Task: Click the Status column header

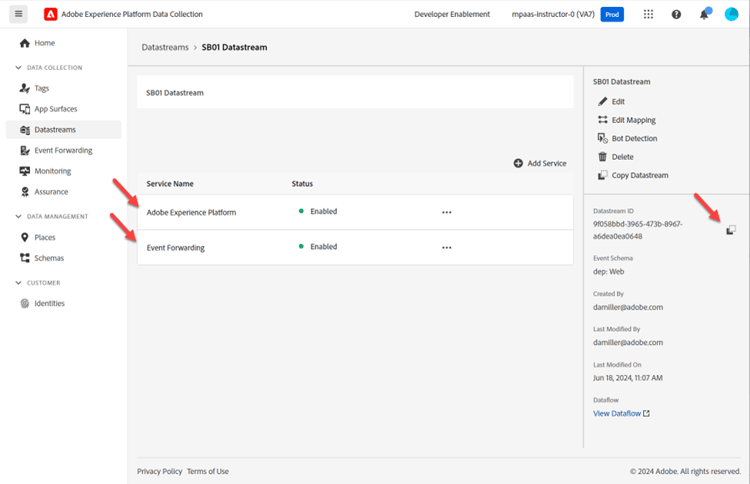Action: pos(302,184)
